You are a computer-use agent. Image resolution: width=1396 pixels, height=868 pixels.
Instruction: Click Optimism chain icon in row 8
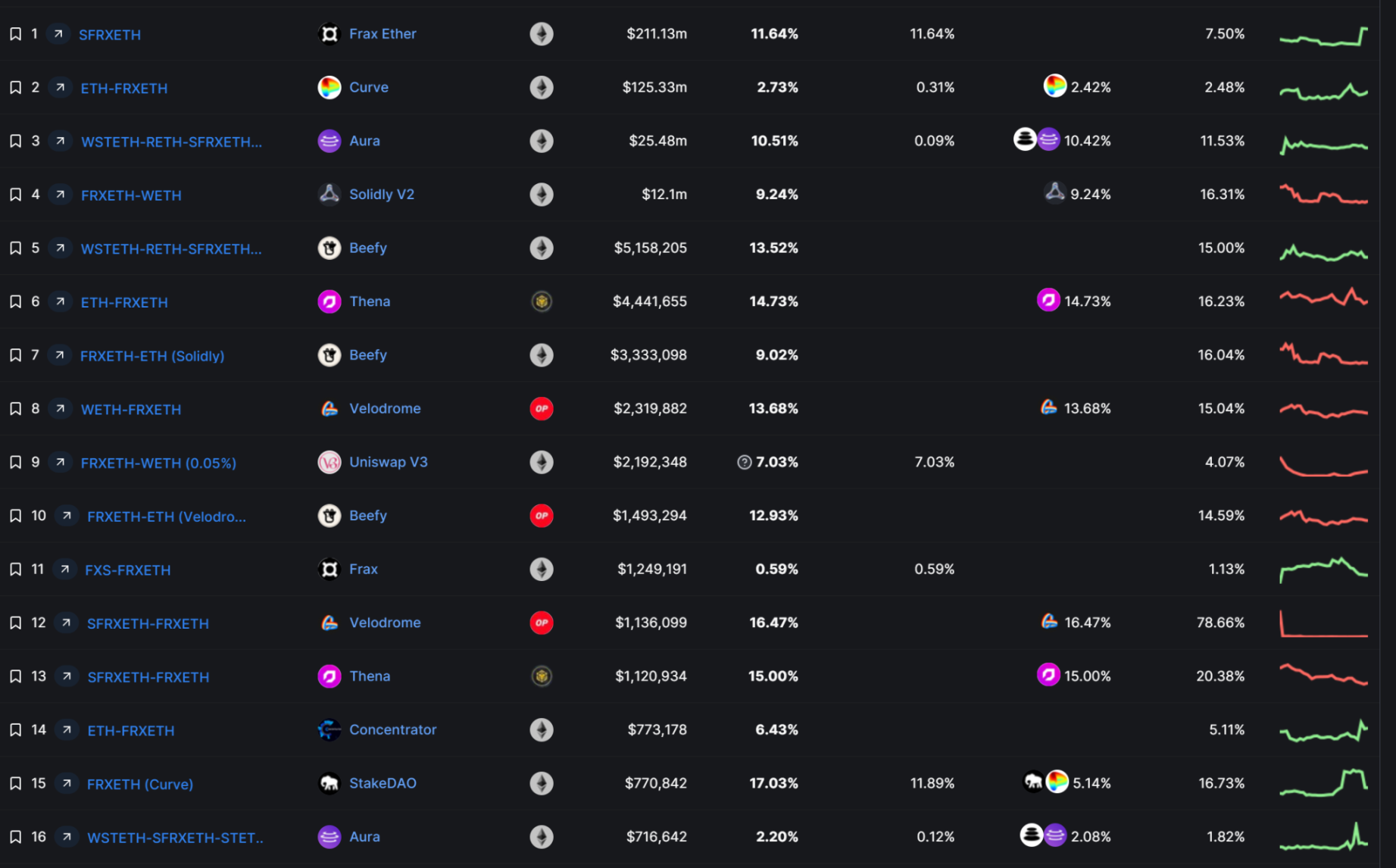[541, 408]
